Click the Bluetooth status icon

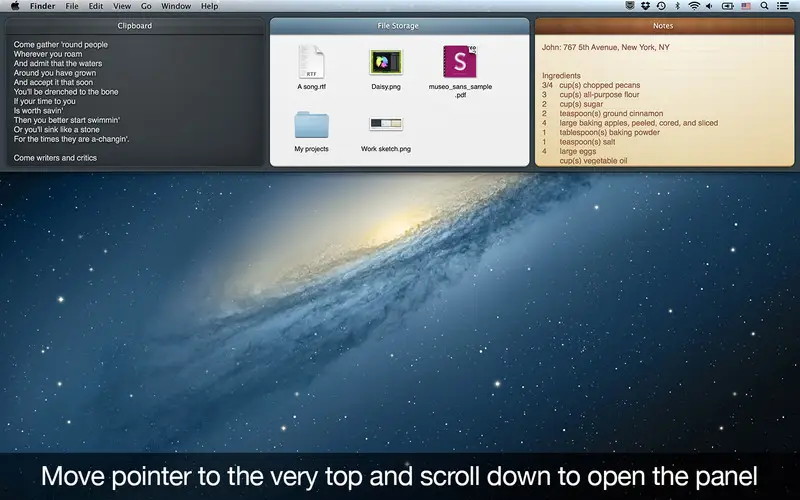[x=678, y=6]
